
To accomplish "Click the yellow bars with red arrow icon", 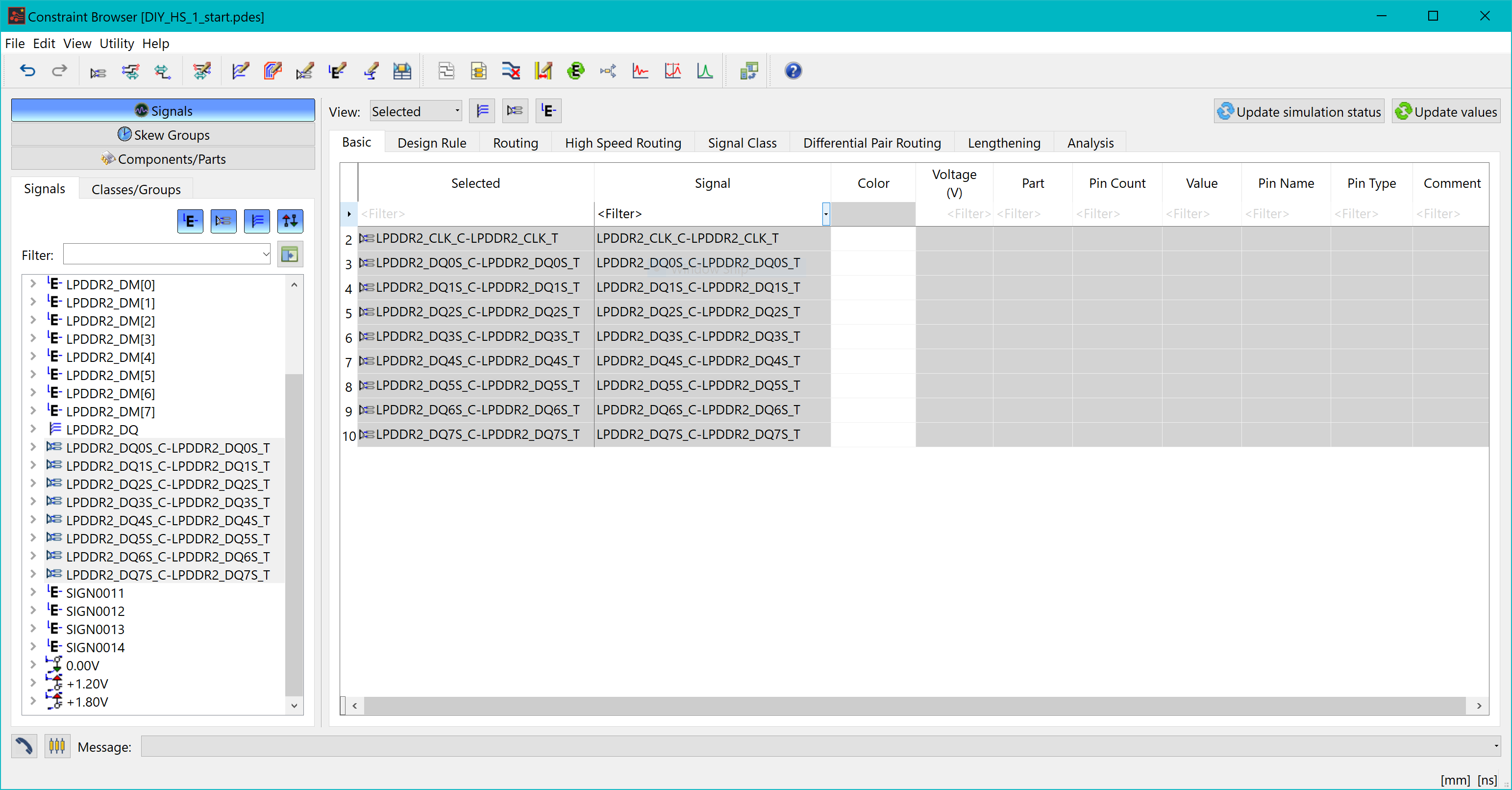I will [x=544, y=72].
